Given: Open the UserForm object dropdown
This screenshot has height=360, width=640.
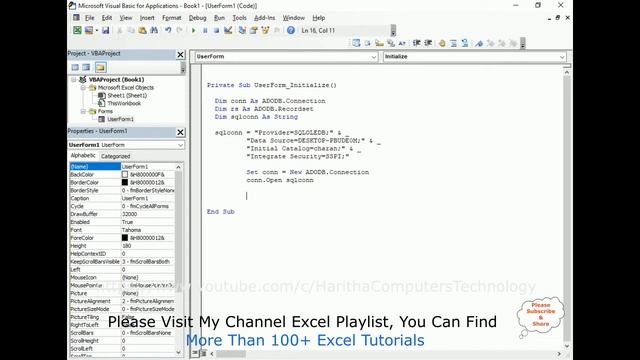Looking at the screenshot, I should [373, 57].
